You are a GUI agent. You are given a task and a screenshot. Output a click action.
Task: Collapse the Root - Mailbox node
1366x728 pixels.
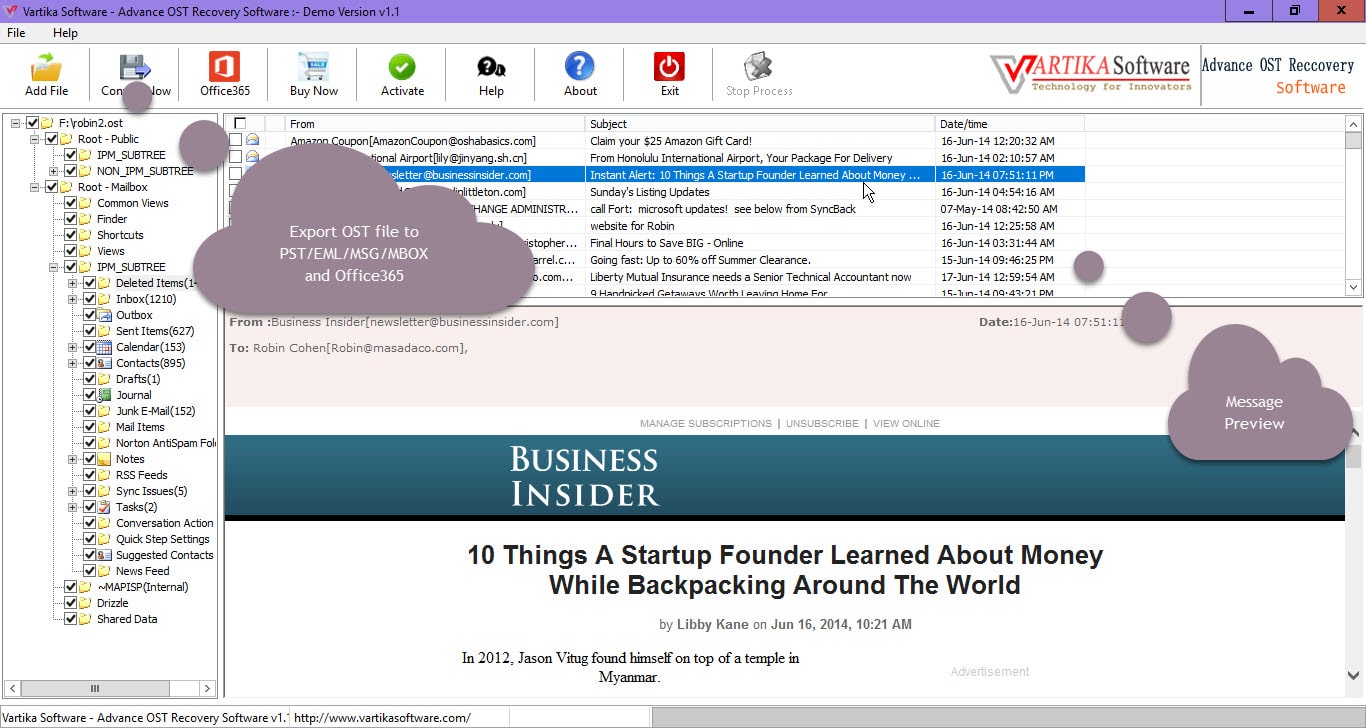(x=35, y=187)
